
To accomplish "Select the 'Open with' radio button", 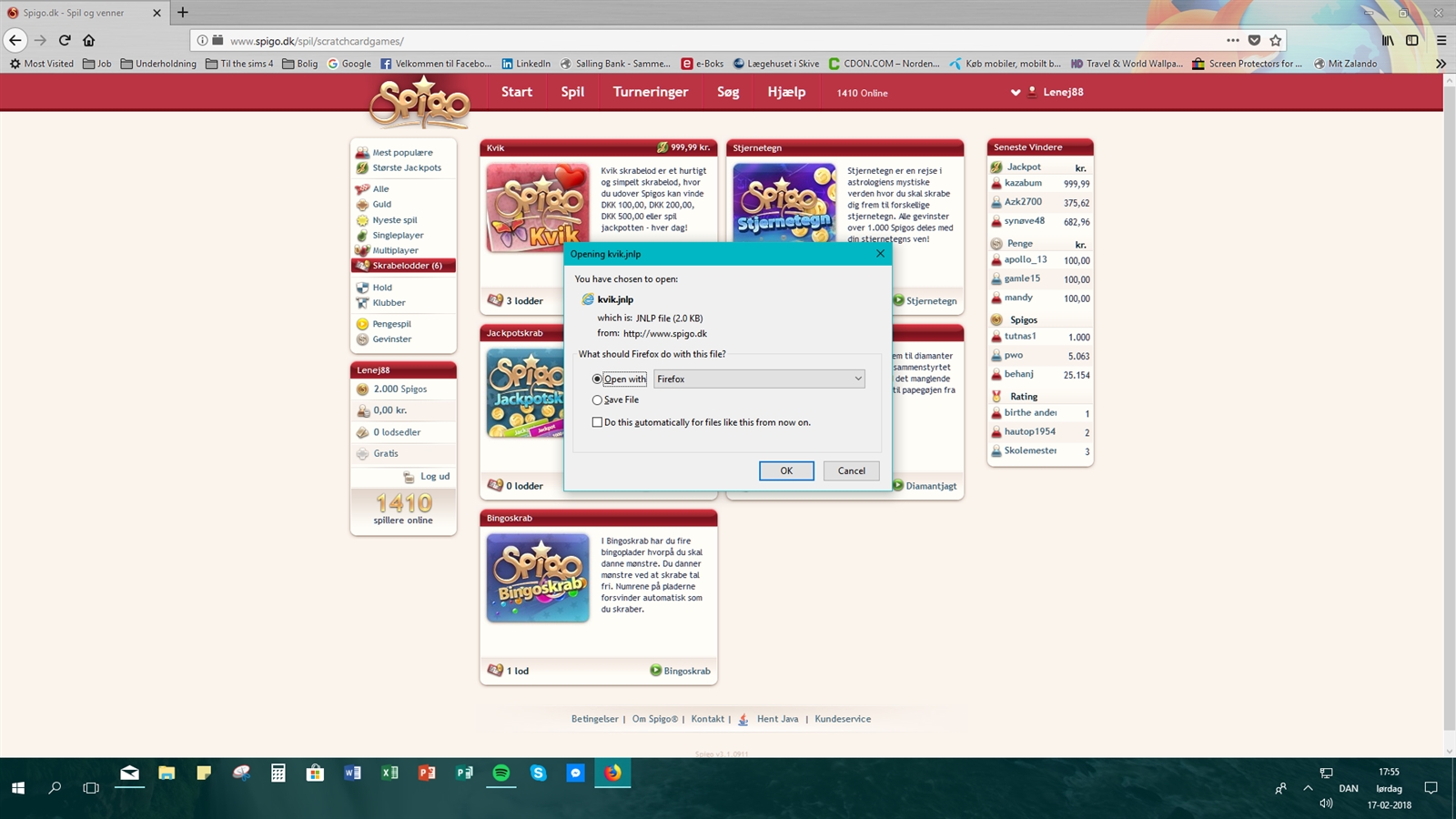I will click(x=597, y=379).
